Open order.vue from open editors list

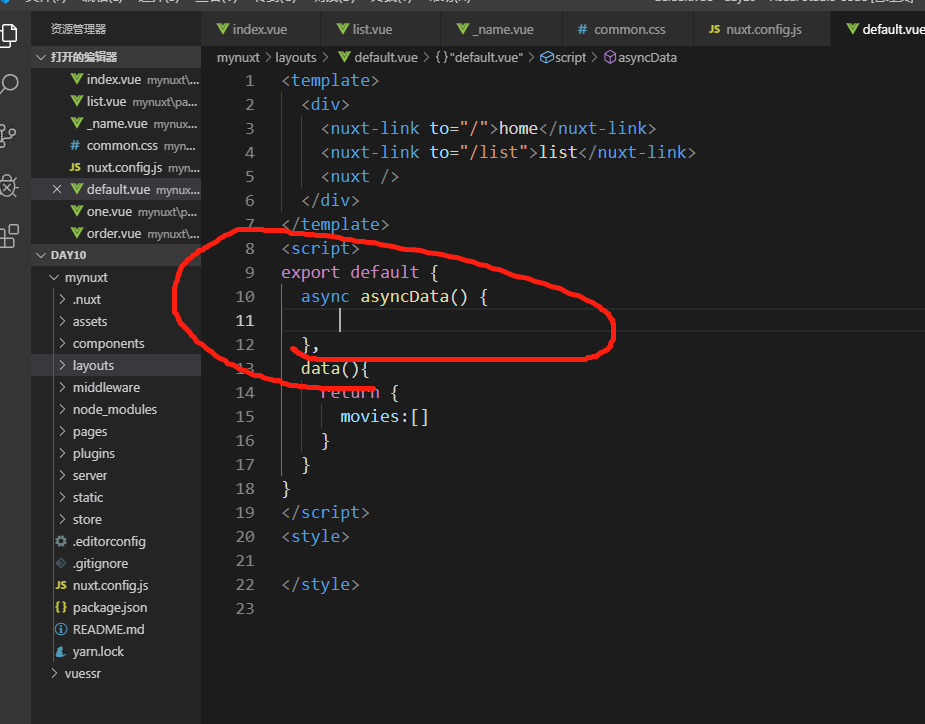116,233
